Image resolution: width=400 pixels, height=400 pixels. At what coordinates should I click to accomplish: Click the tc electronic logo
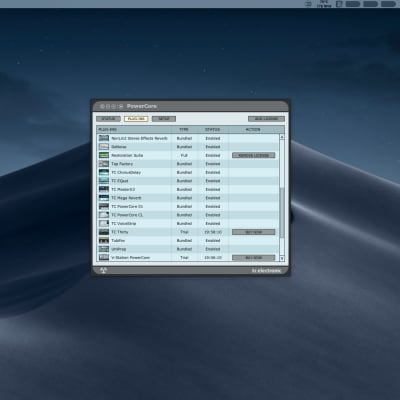266,271
